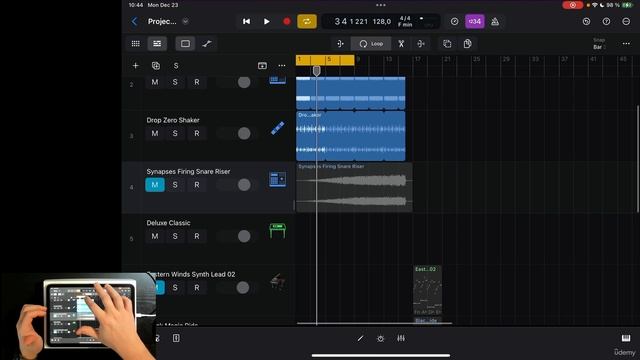640x360 pixels.
Task: Open the tuner icon beside count-in
Action: (454, 21)
